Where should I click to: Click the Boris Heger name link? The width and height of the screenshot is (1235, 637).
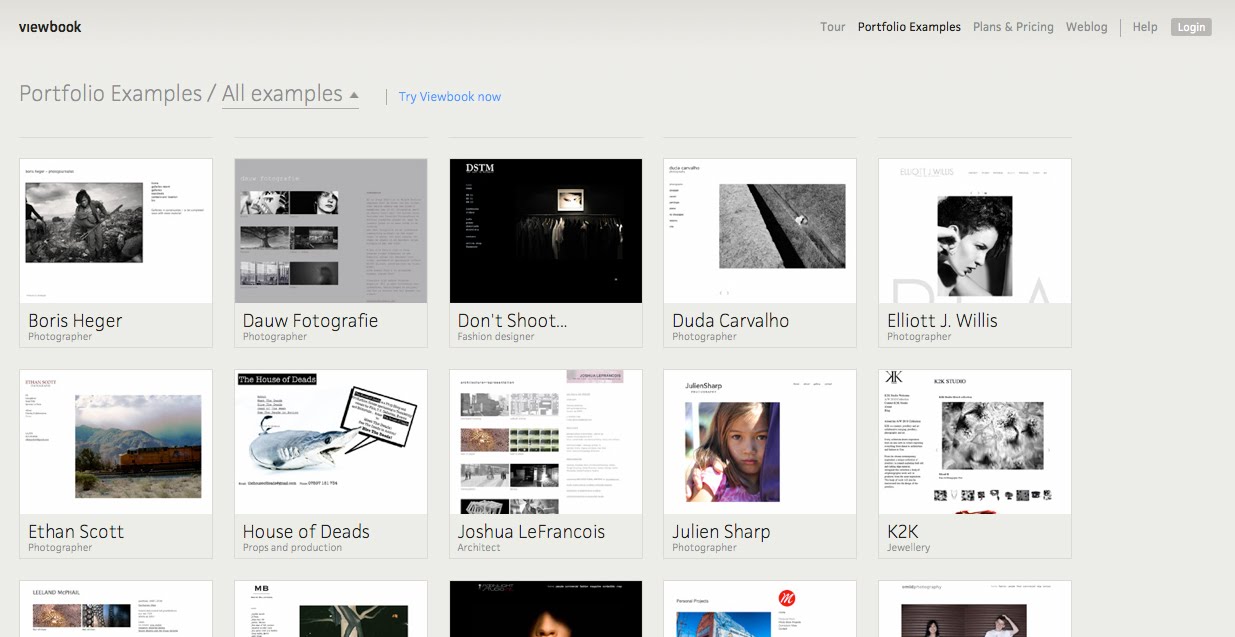(x=75, y=320)
